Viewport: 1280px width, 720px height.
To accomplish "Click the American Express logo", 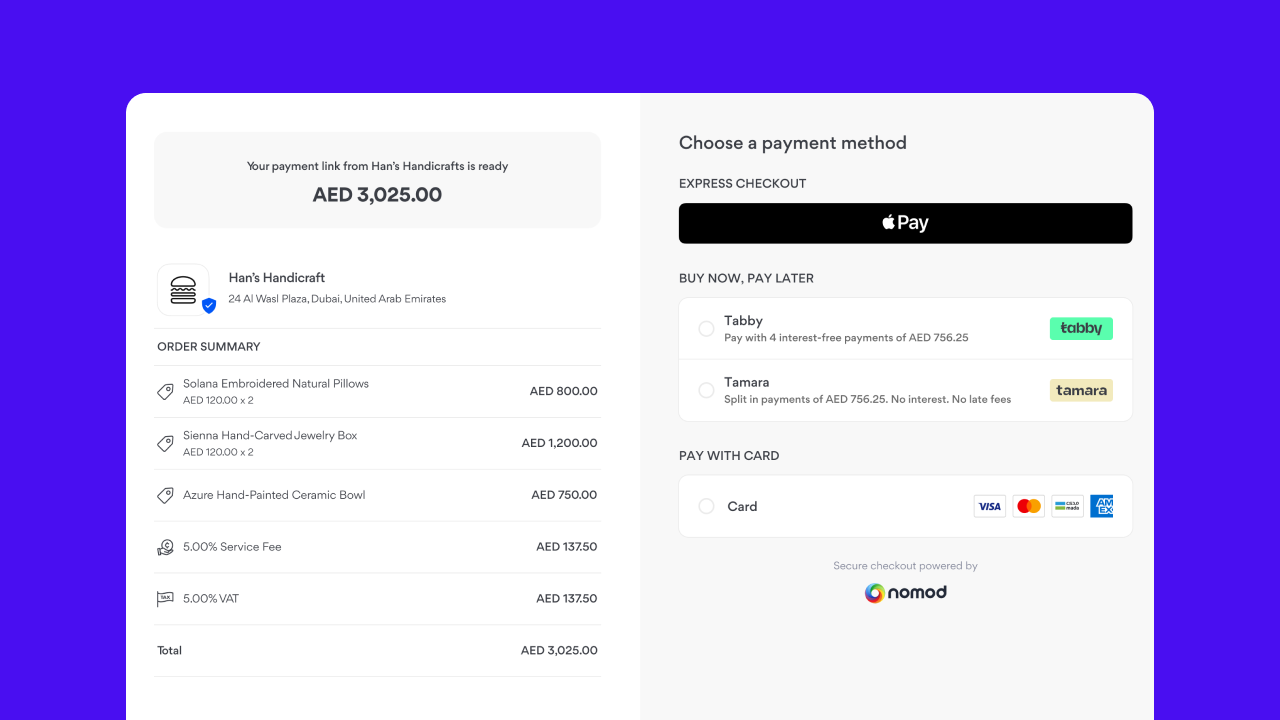I will 1102,506.
